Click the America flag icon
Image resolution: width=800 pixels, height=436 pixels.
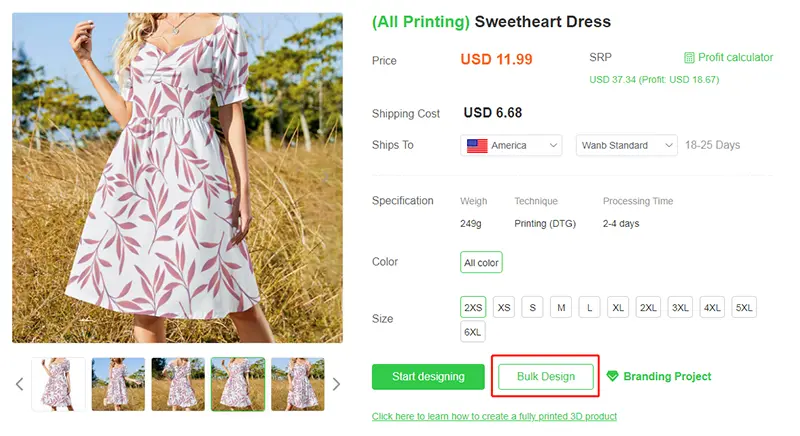[x=477, y=145]
